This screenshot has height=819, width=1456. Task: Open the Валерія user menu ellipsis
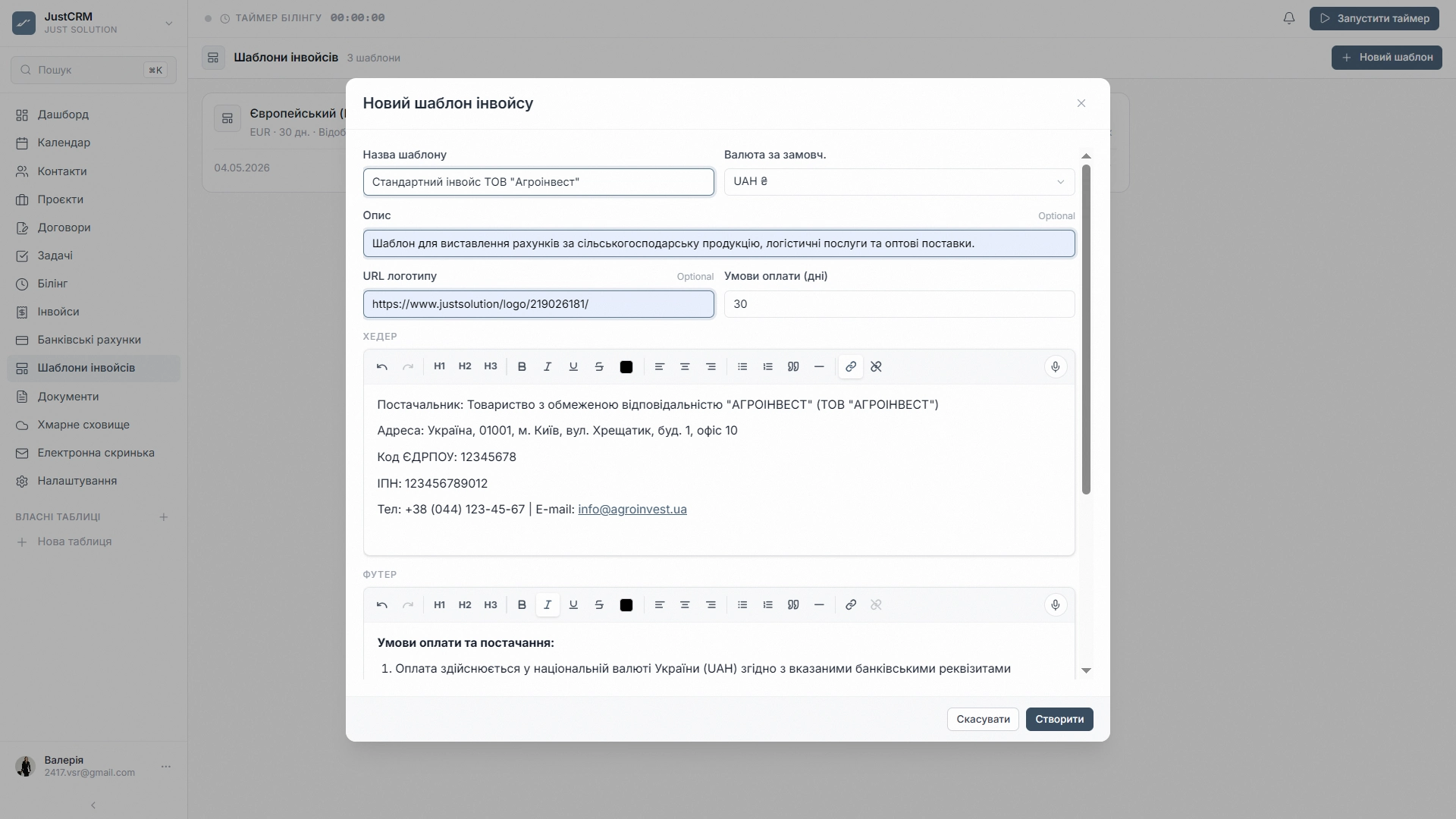tap(166, 767)
